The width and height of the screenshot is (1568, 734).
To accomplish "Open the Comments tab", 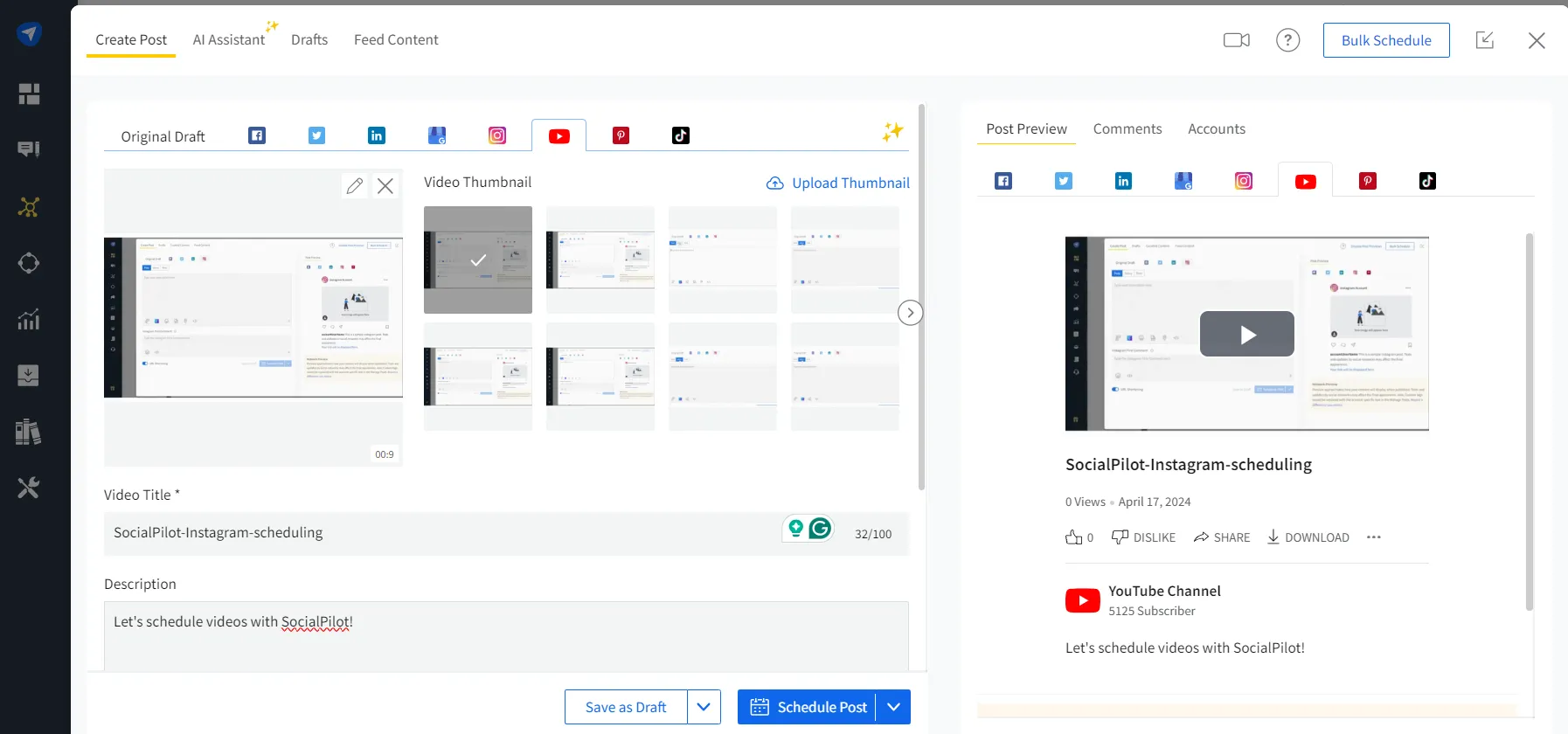I will (x=1127, y=129).
